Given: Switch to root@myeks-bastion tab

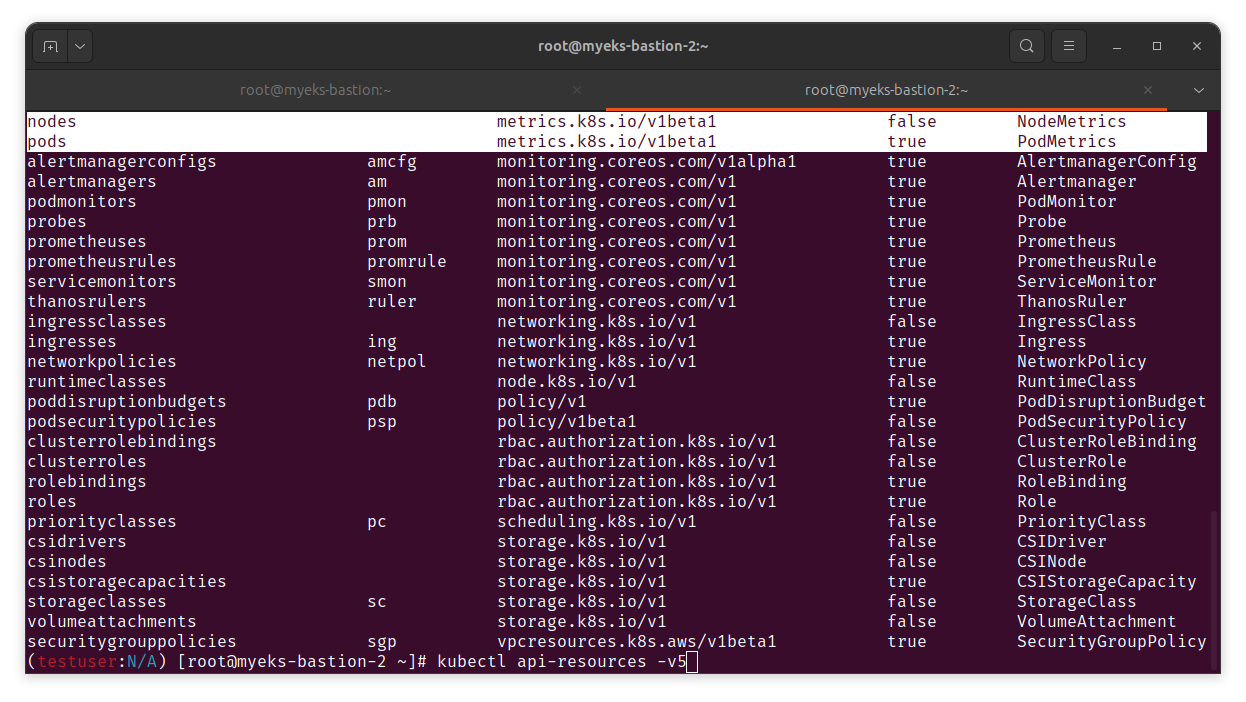Looking at the screenshot, I should coord(315,90).
